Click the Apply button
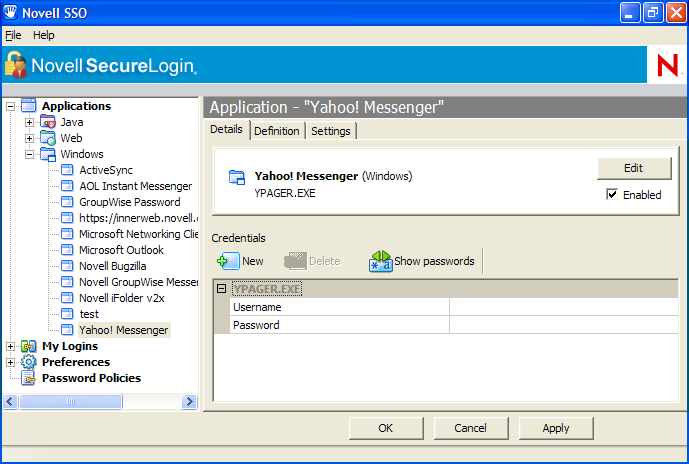The height and width of the screenshot is (464, 689). (556, 428)
